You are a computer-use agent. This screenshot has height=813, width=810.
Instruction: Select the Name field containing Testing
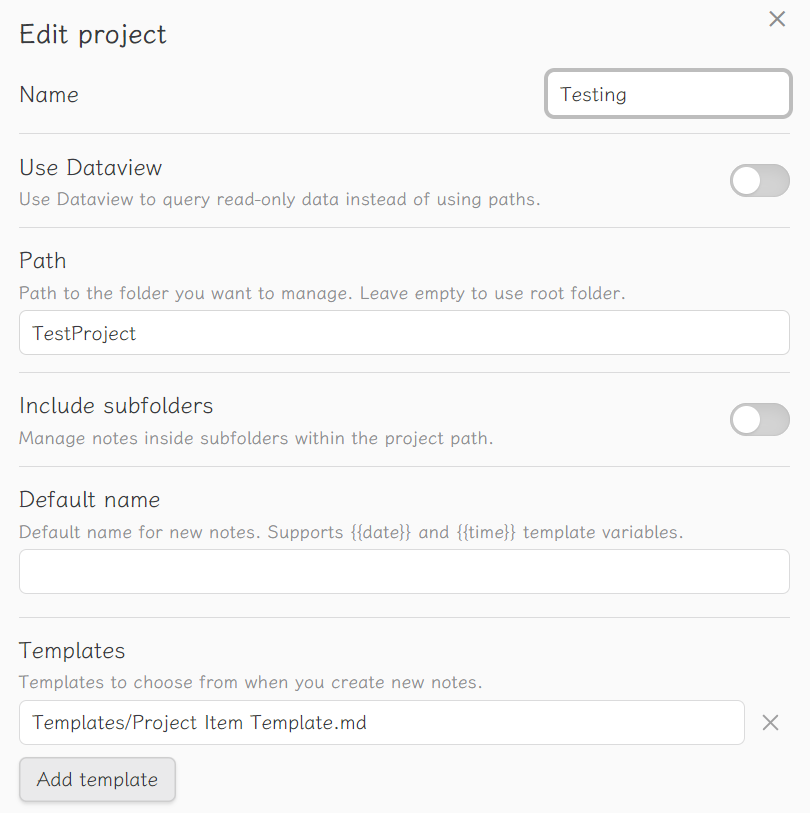pos(667,94)
